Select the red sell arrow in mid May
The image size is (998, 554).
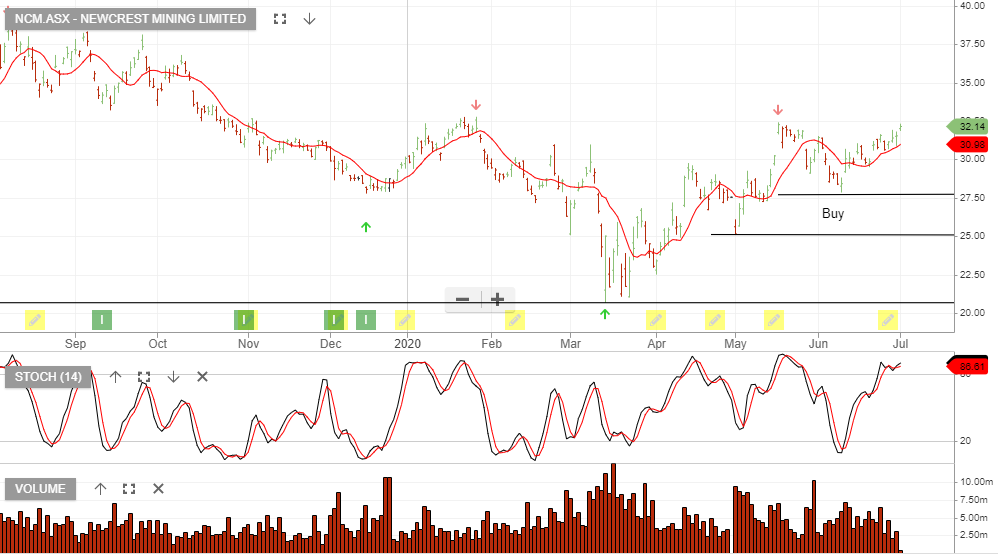778,110
